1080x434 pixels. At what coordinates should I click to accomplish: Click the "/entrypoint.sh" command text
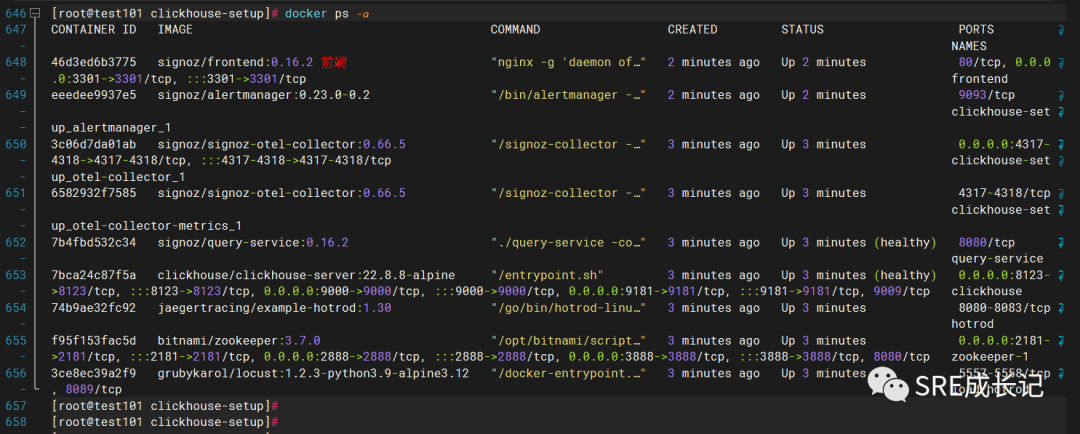(x=547, y=276)
